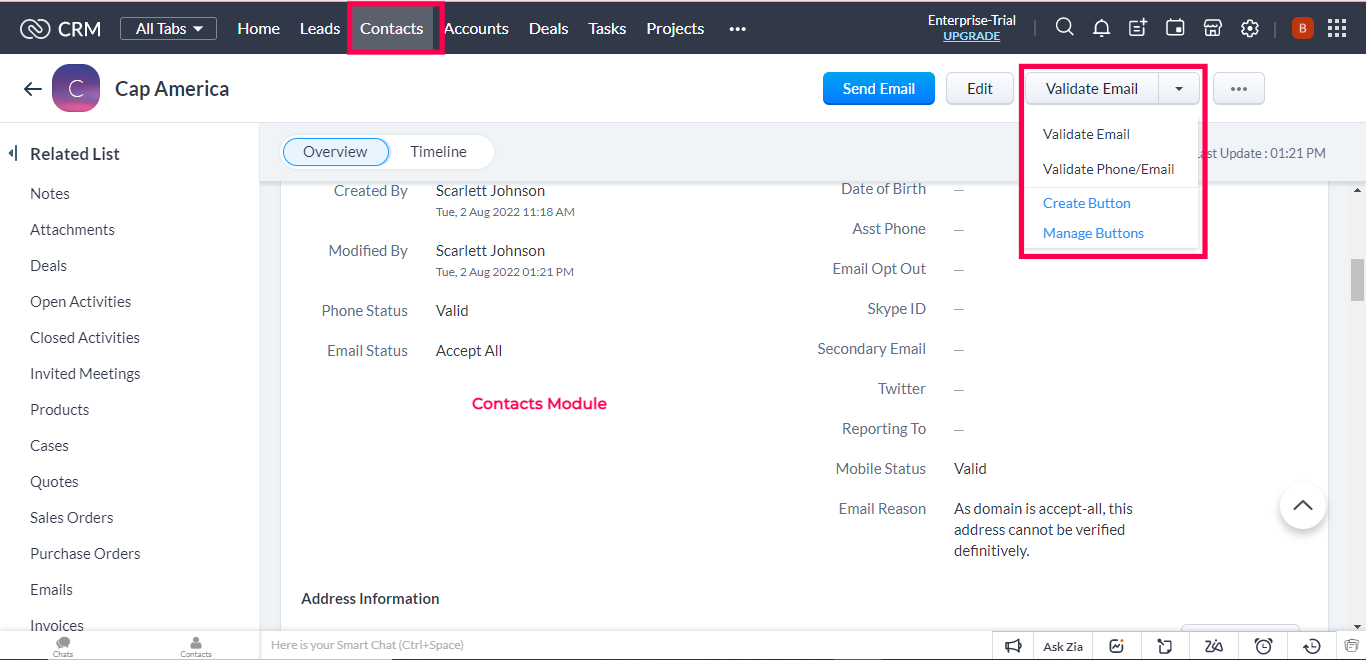This screenshot has width=1366, height=660.
Task: Open the reminders alarm clock icon
Action: (1264, 646)
